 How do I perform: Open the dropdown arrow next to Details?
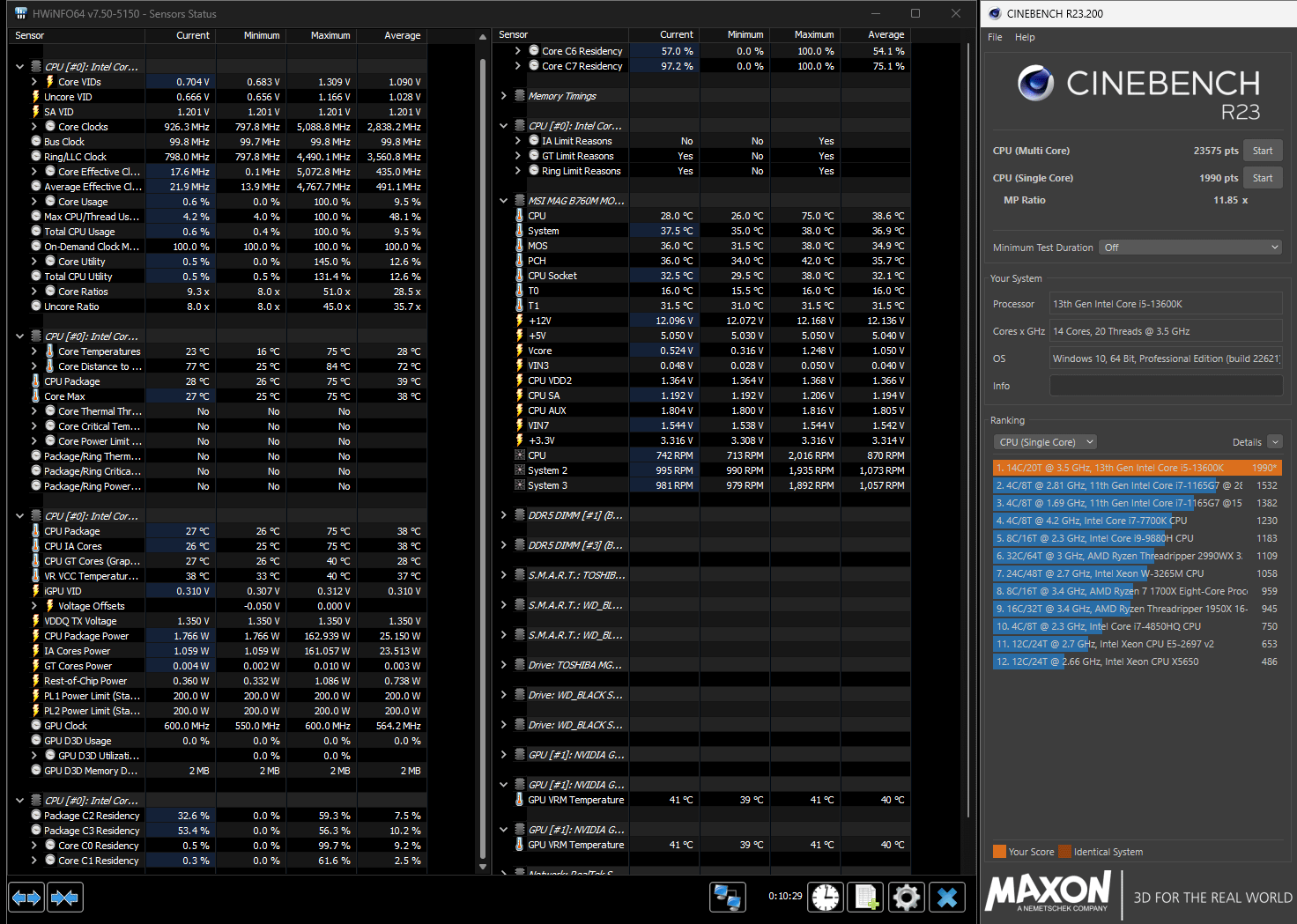tap(1275, 442)
